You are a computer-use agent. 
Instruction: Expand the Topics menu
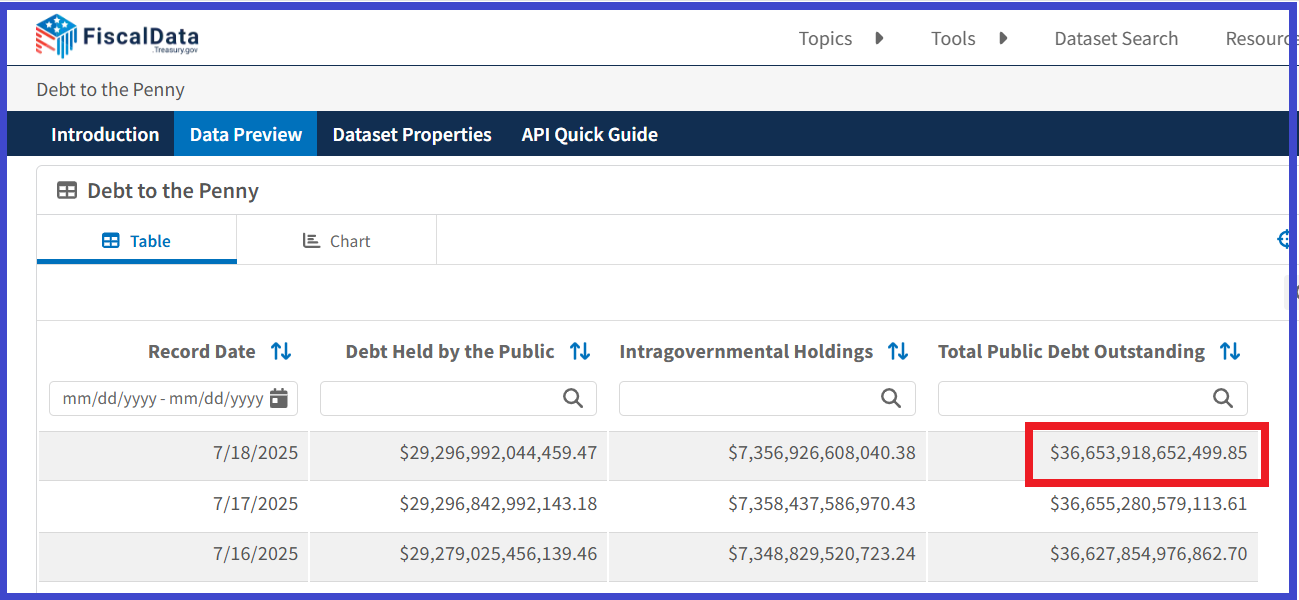pos(840,39)
